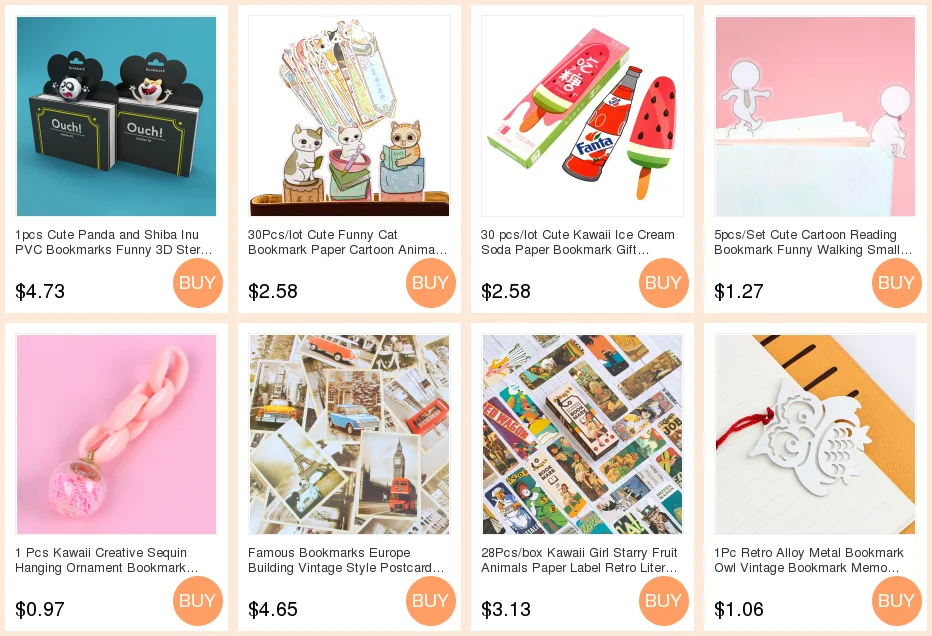The width and height of the screenshot is (932, 636).
Task: Click BUY for the $1.06 Alloy Metal Owl bookmark
Action: (897, 600)
